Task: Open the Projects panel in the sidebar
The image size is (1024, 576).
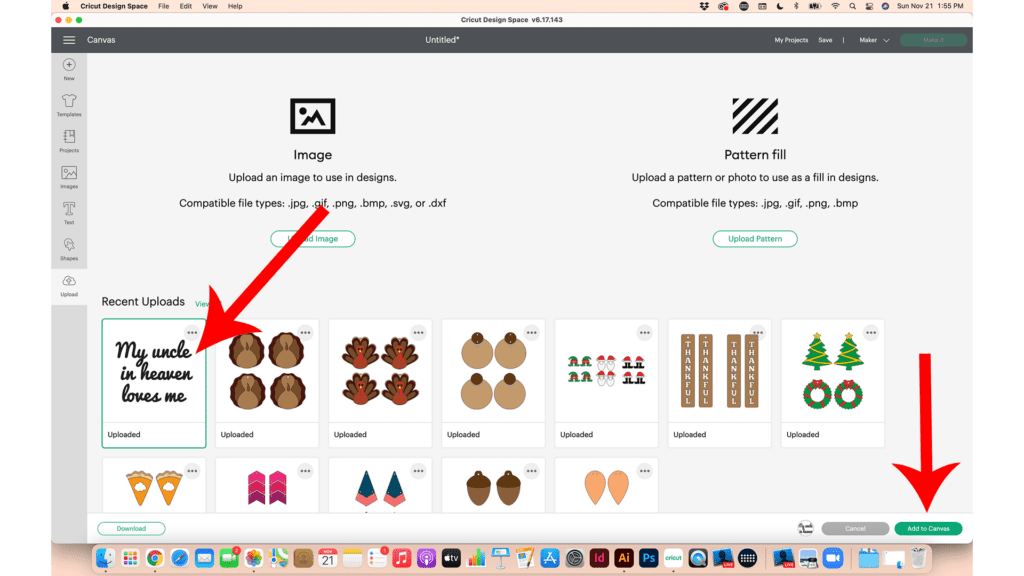Action: (69, 140)
